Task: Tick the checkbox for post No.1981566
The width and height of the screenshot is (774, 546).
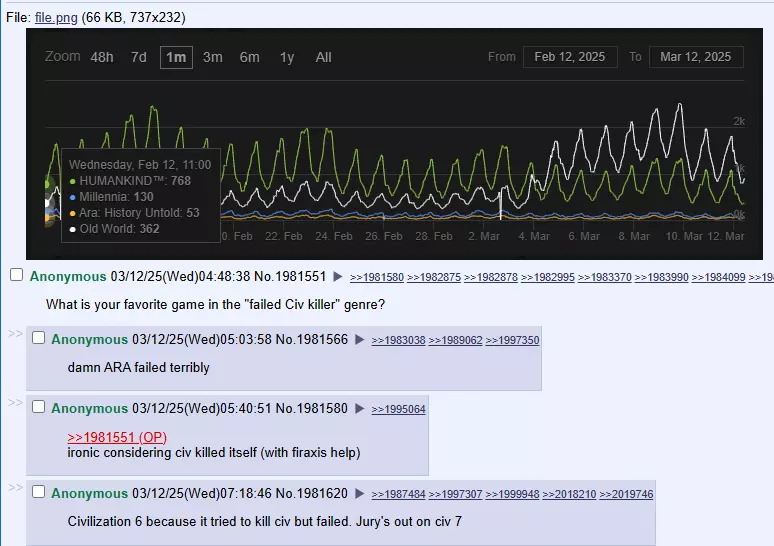Action: tap(38, 338)
